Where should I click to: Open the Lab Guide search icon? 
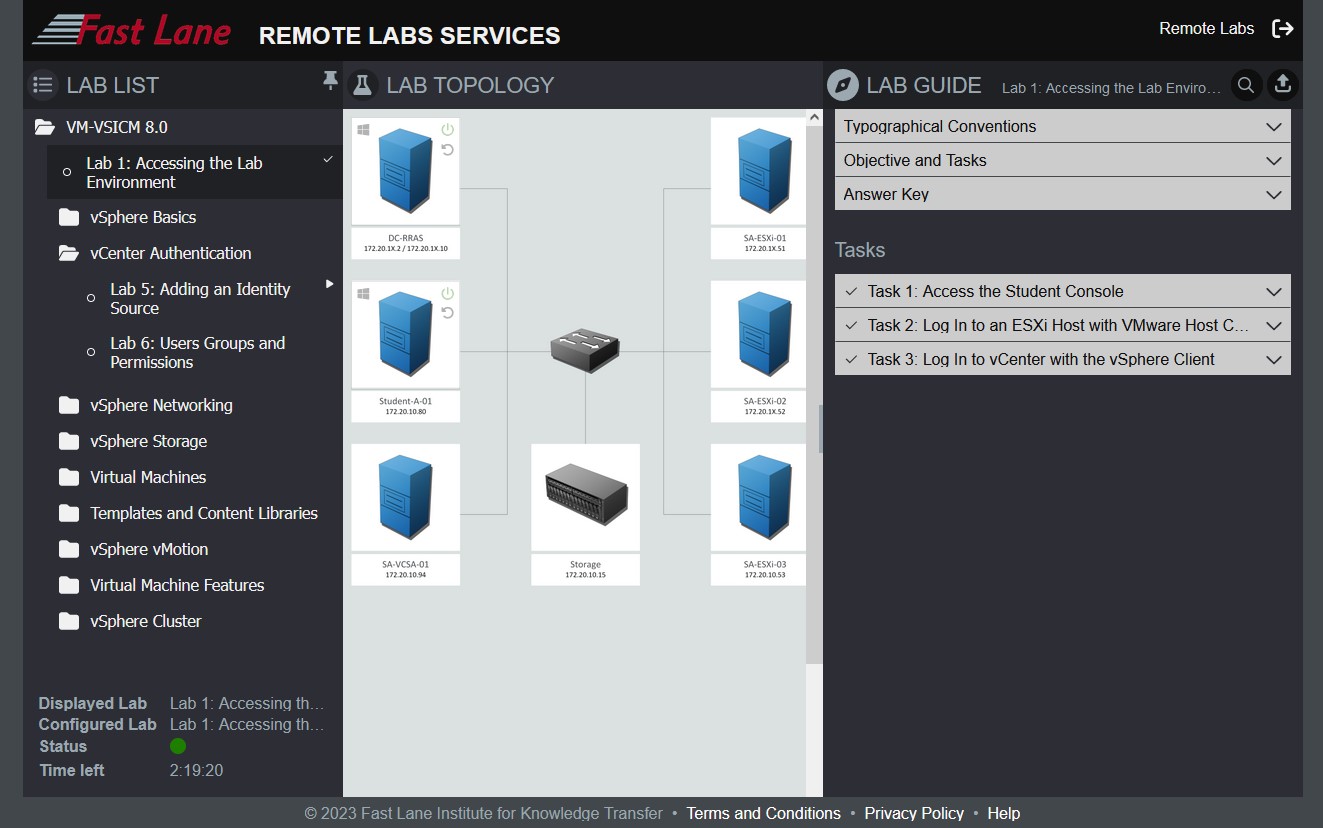pyautogui.click(x=1246, y=85)
